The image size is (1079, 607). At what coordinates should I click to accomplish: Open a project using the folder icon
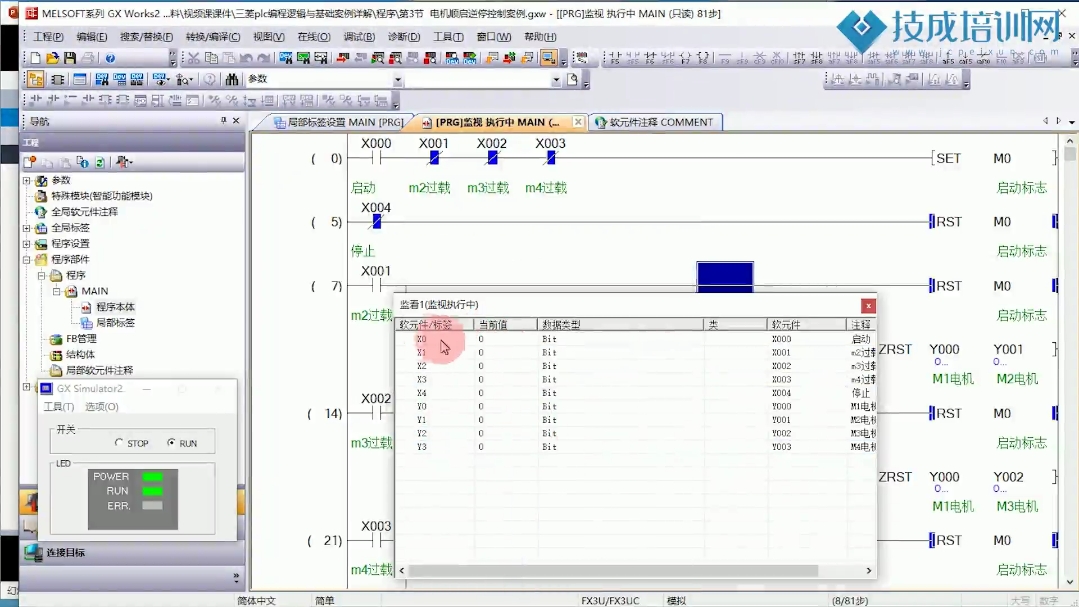point(52,58)
